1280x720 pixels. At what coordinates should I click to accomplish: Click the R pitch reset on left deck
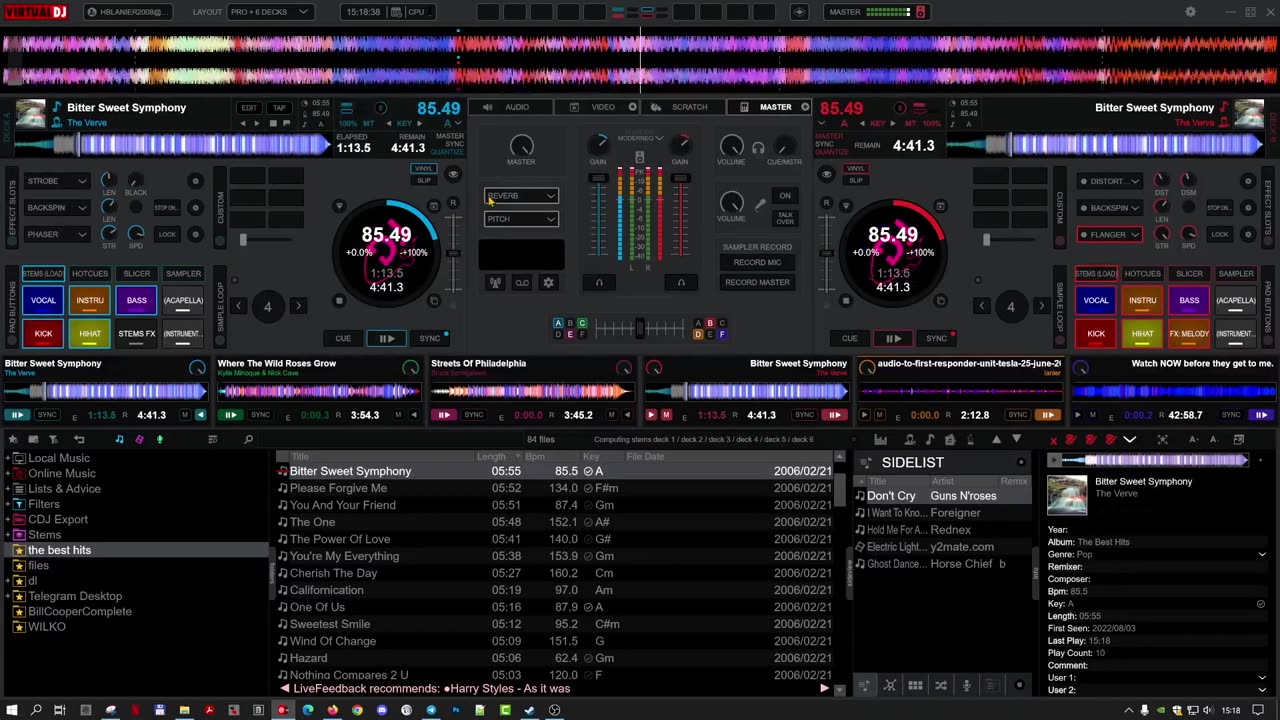(453, 203)
